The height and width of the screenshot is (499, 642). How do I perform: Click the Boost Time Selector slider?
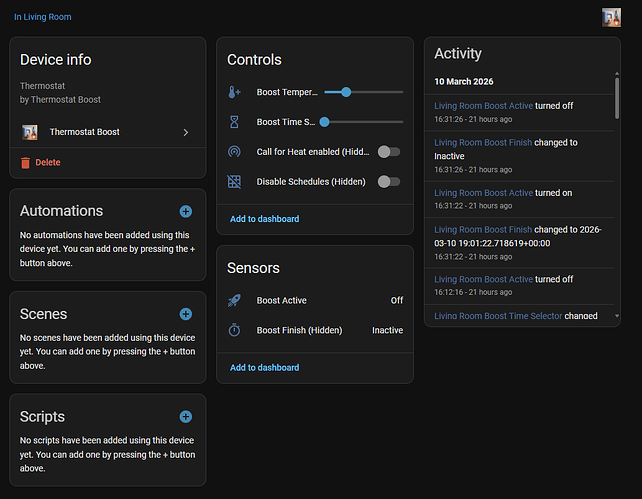[x=363, y=122]
